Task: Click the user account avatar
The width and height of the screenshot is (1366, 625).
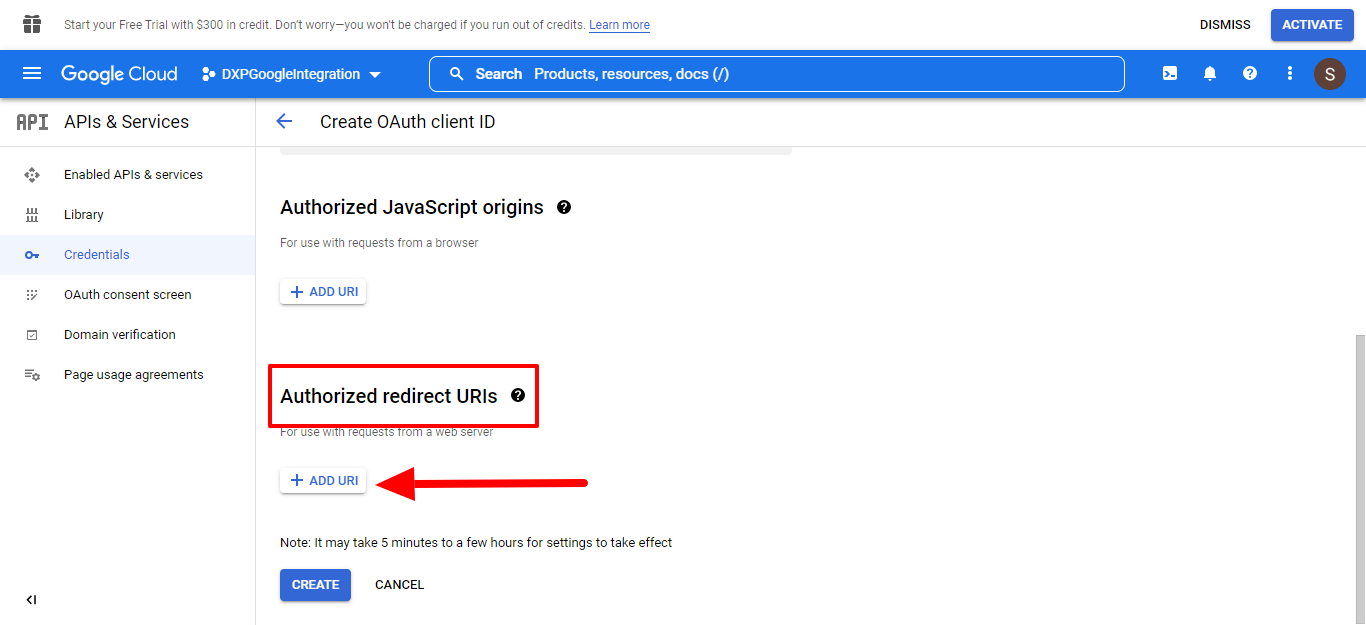Action: [x=1329, y=74]
